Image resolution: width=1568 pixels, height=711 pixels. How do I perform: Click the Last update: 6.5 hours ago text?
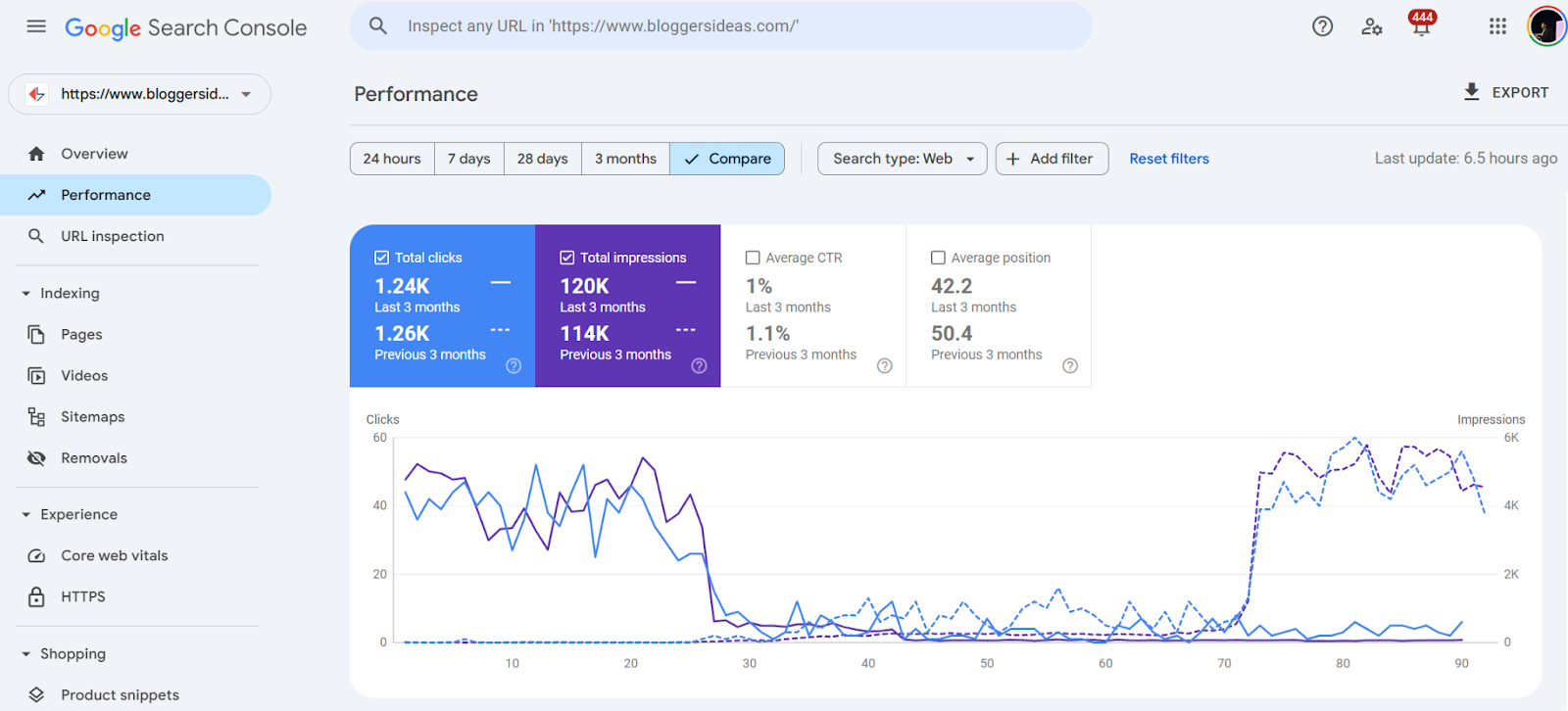pos(1466,159)
